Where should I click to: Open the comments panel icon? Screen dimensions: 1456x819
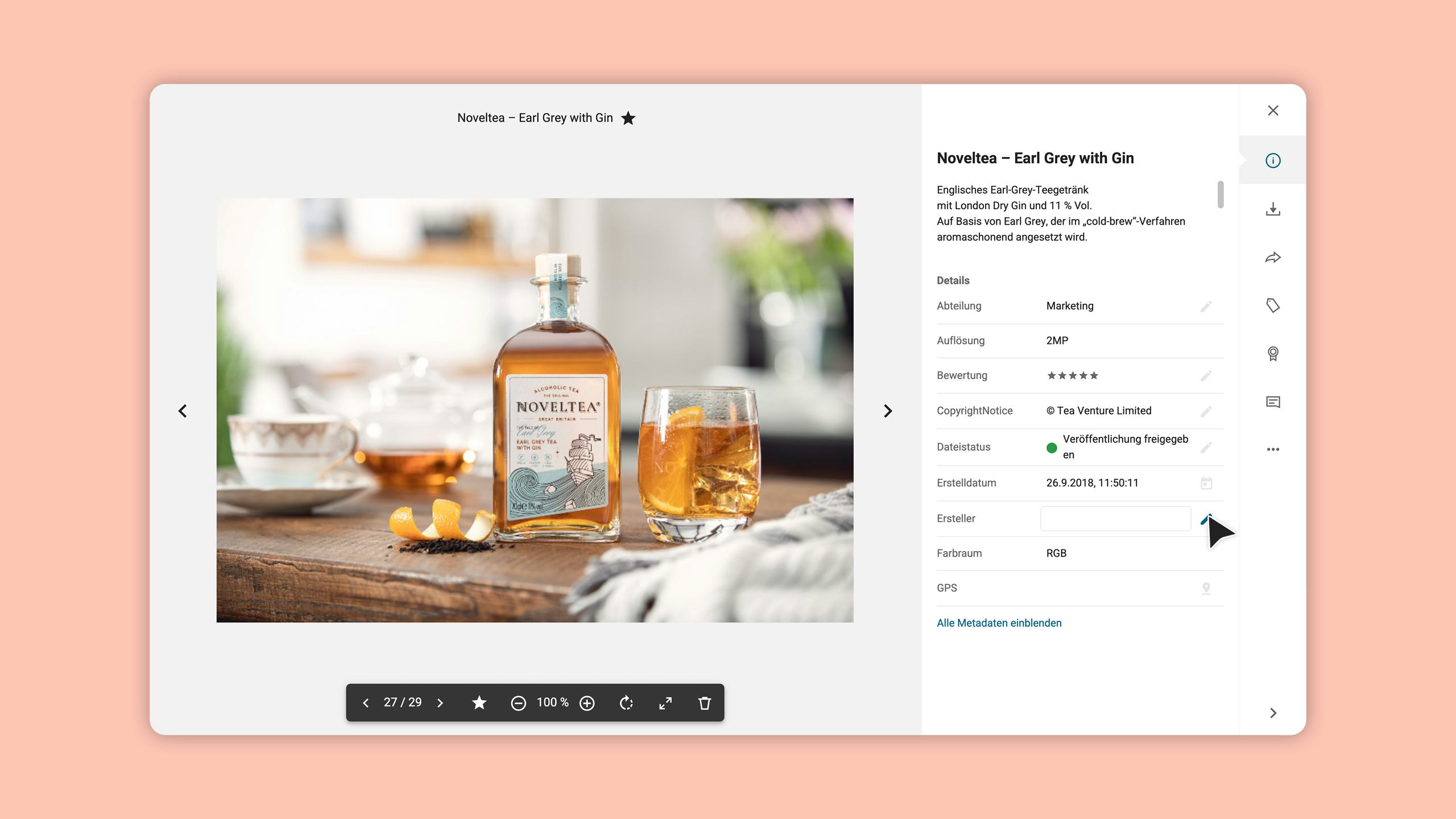coord(1273,402)
